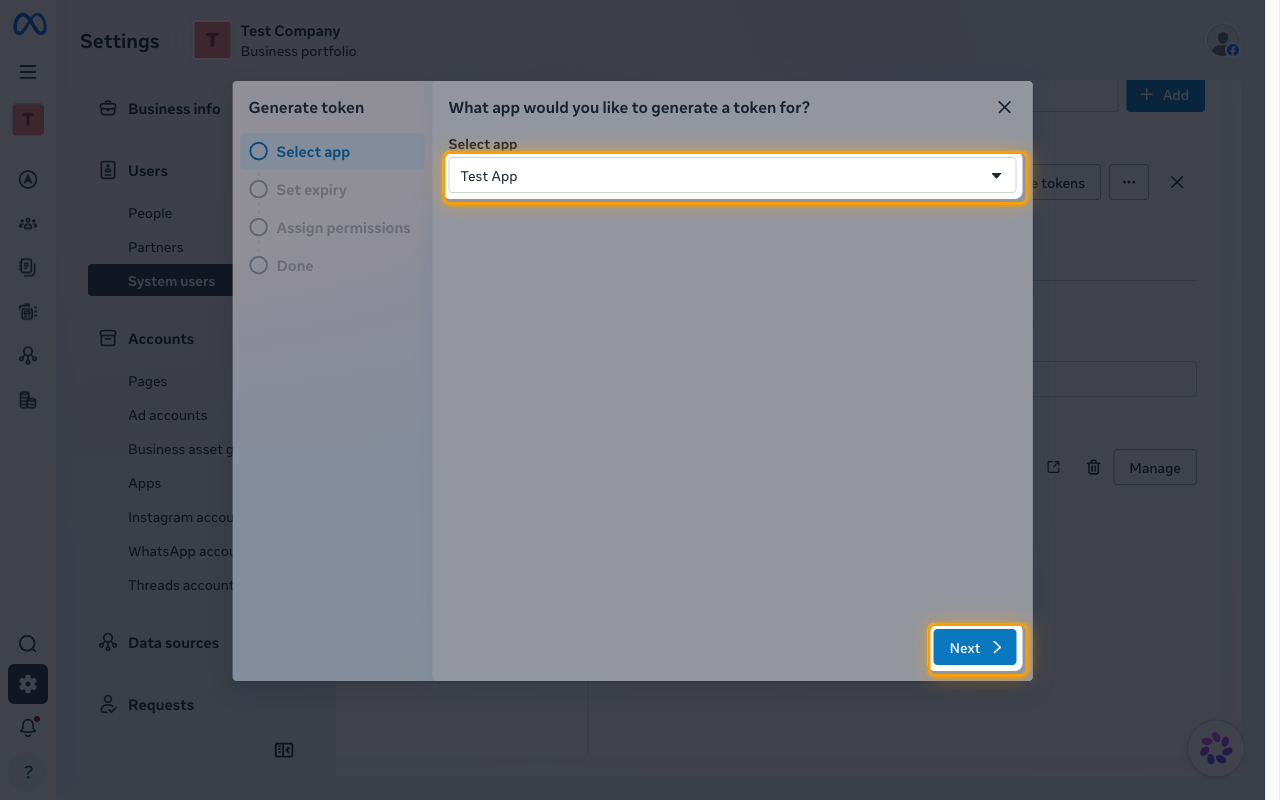This screenshot has width=1280, height=800.
Task: Click the help question mark icon
Action: tap(28, 771)
